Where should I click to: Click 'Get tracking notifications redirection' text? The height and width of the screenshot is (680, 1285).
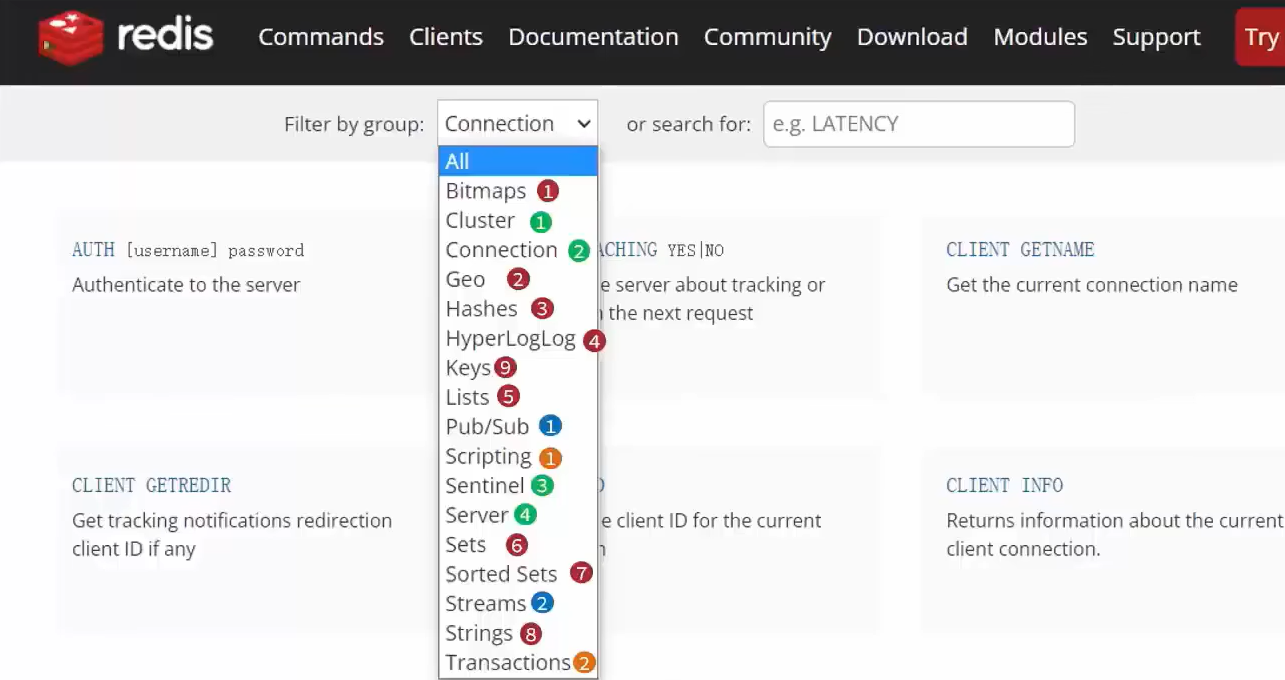tap(232, 521)
